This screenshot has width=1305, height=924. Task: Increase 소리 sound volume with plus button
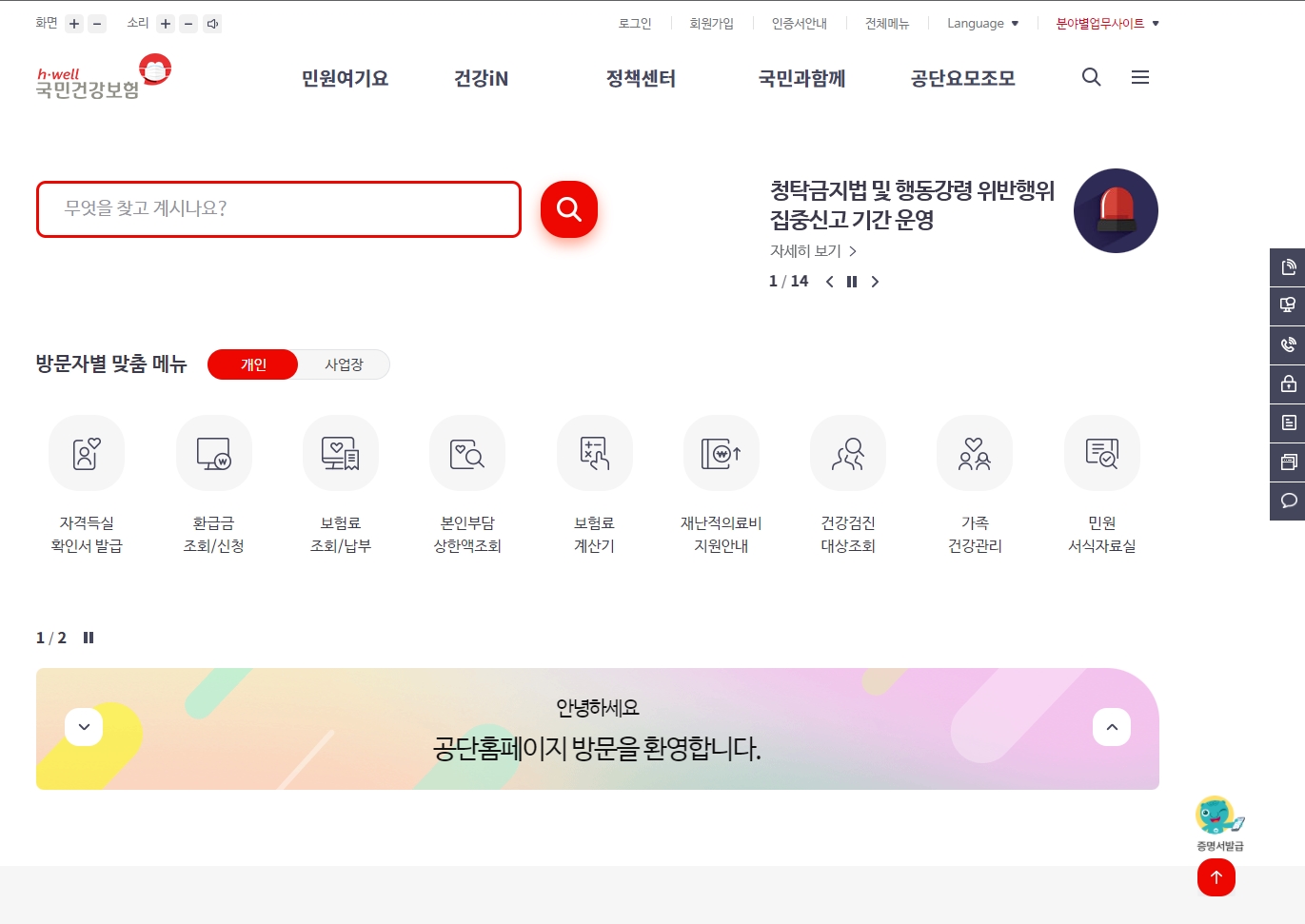[166, 24]
